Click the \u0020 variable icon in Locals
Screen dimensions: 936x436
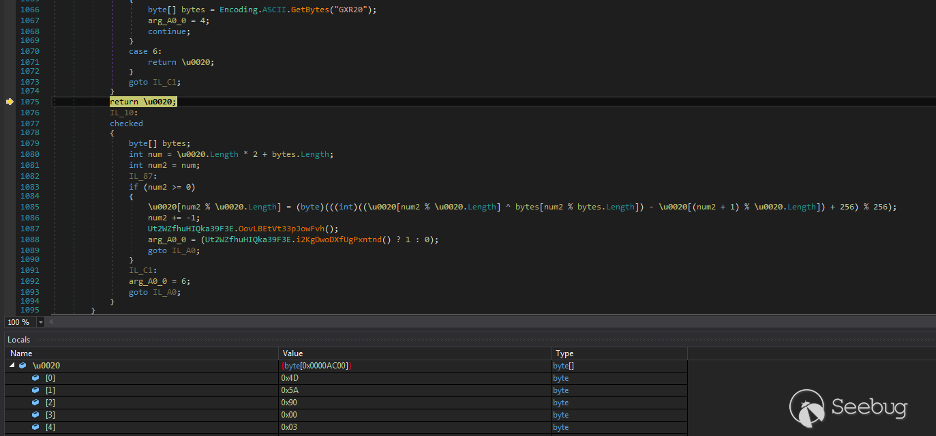click(x=23, y=366)
